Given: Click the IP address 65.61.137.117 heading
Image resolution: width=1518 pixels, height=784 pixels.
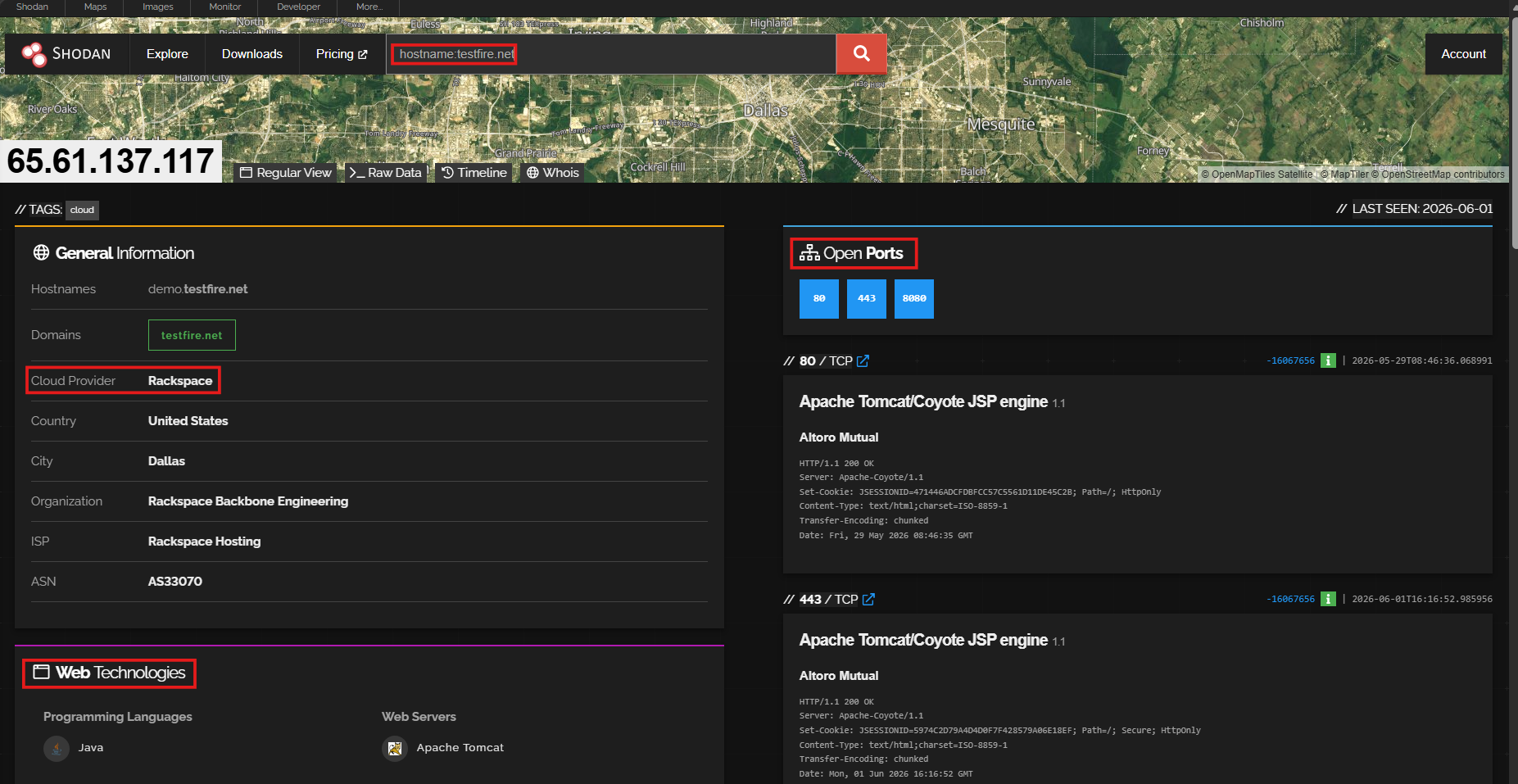Looking at the screenshot, I should 111,161.
